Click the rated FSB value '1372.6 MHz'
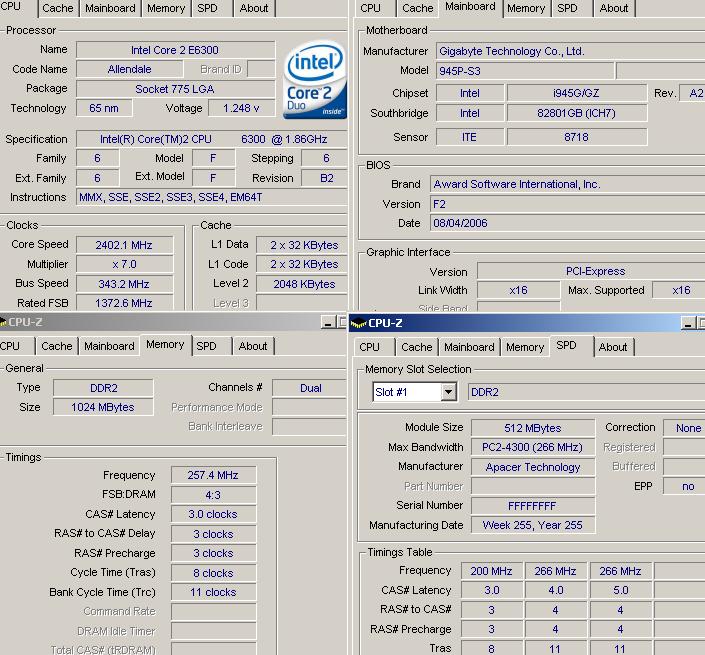Image resolution: width=705 pixels, height=655 pixels. point(125,303)
